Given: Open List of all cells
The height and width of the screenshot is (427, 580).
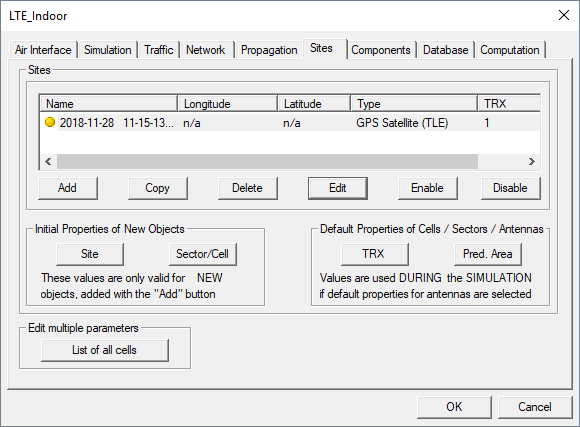Looking at the screenshot, I should pyautogui.click(x=105, y=350).
